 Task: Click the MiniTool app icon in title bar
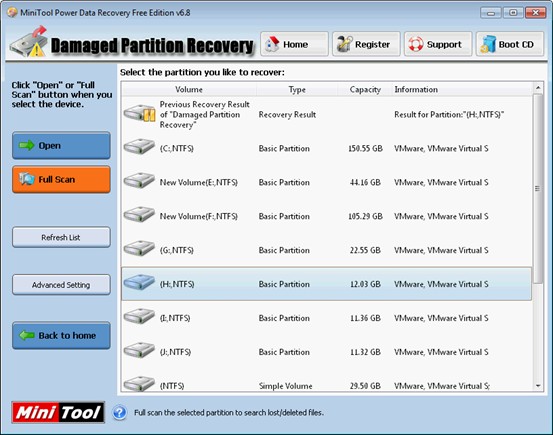pos(12,13)
